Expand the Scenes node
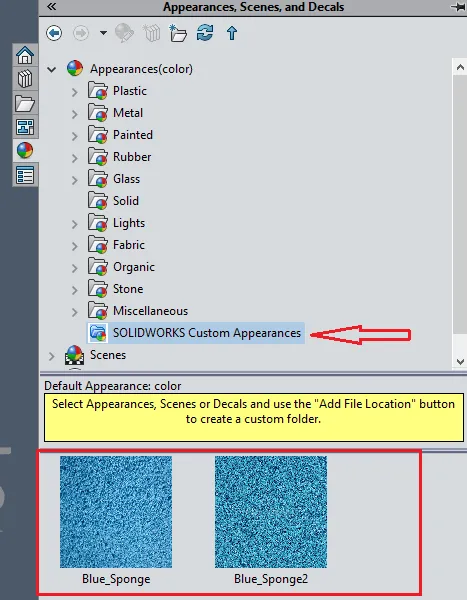This screenshot has width=467, height=600. (52, 356)
